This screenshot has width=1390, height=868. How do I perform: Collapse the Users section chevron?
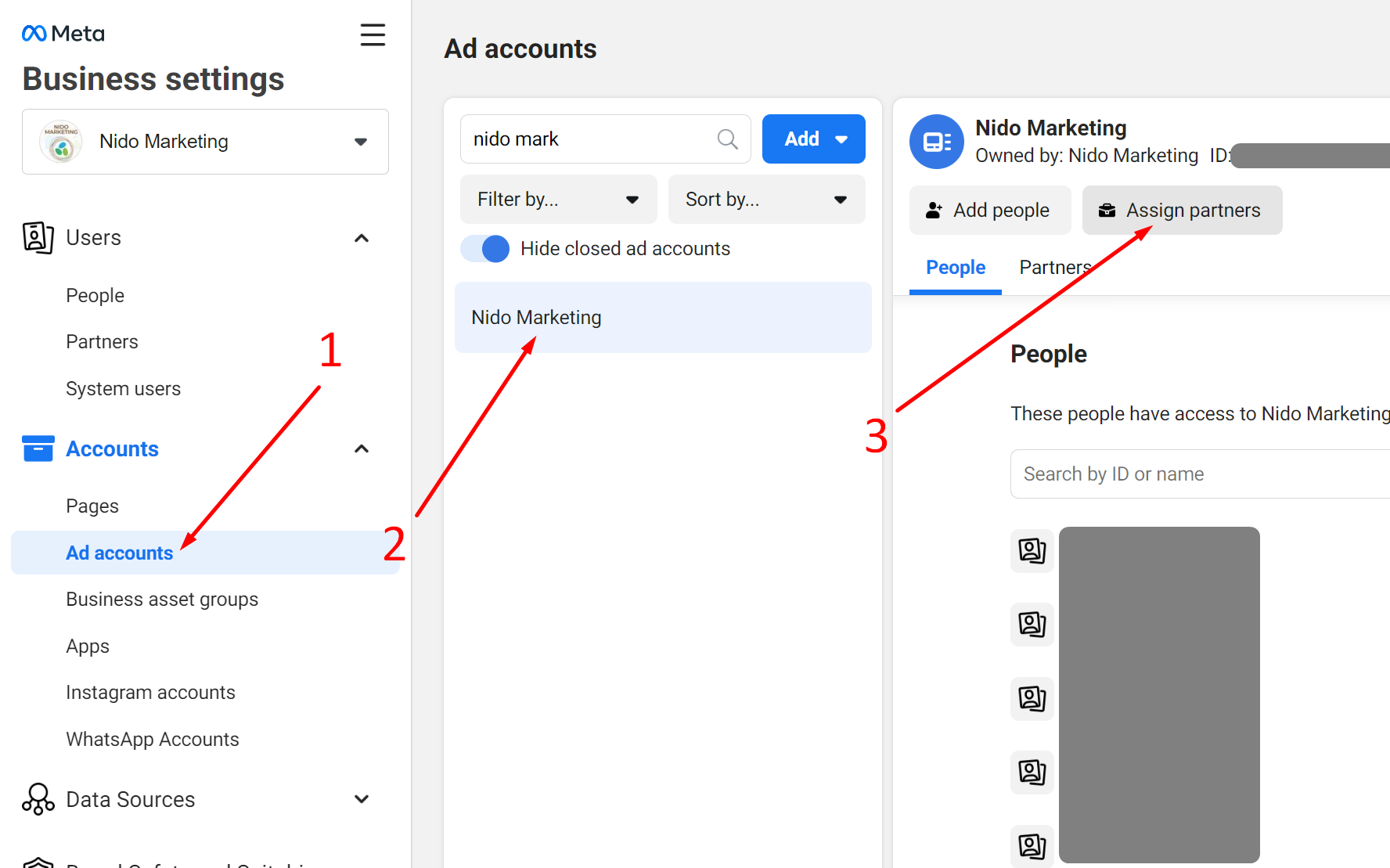point(362,238)
